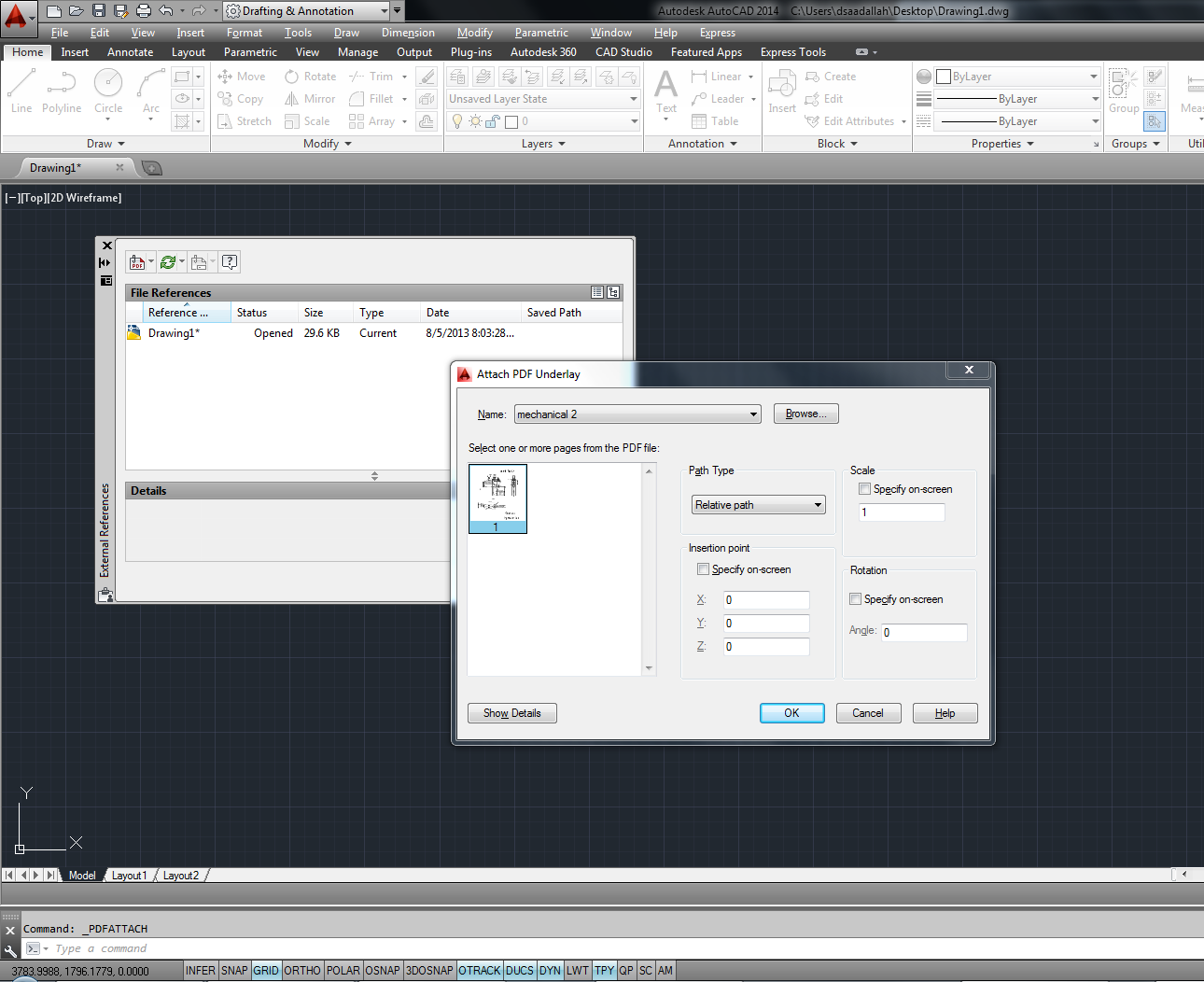Expand the Annotation panel flyout

click(703, 144)
